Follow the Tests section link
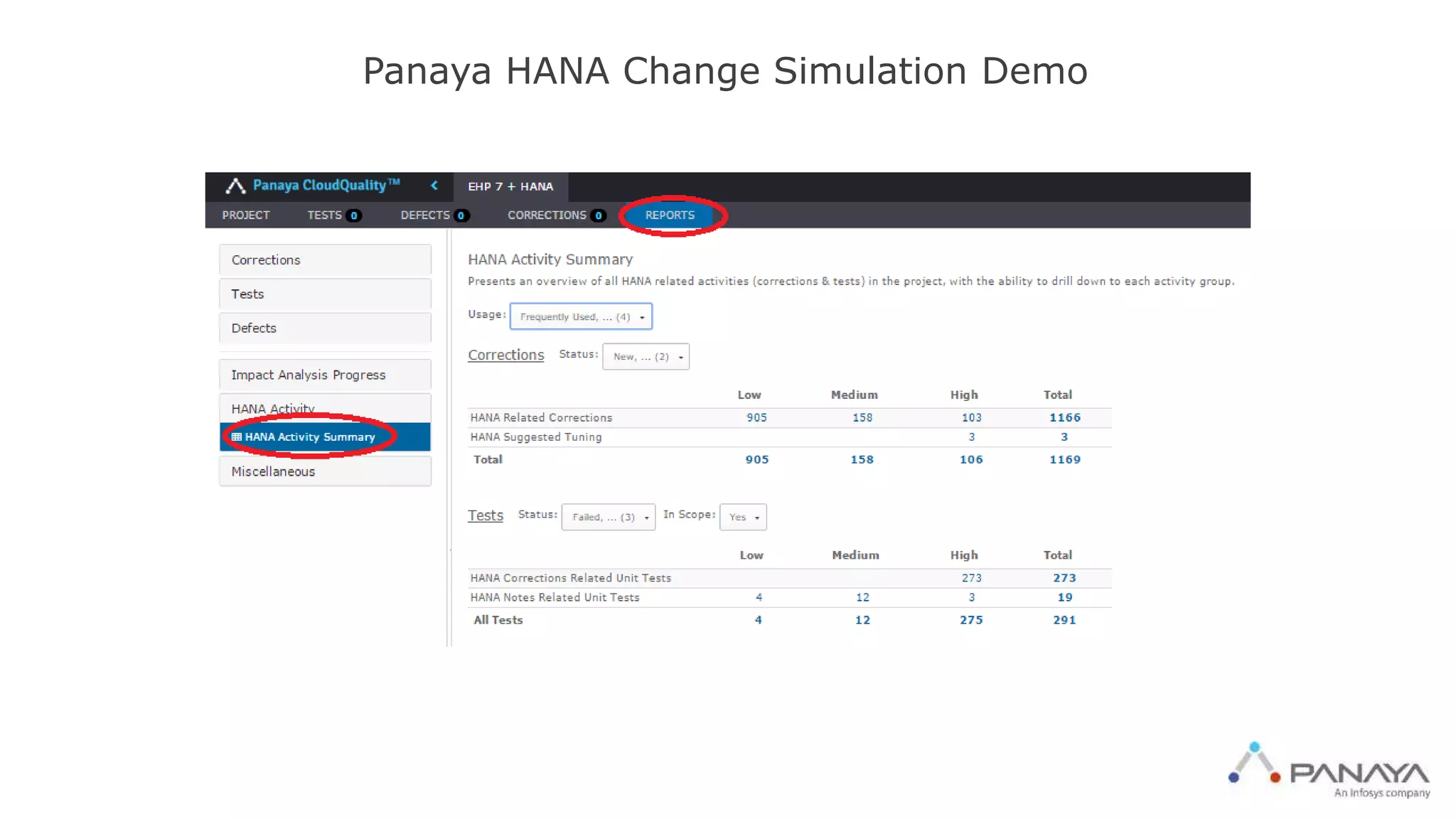The image size is (1456, 819). (x=486, y=515)
